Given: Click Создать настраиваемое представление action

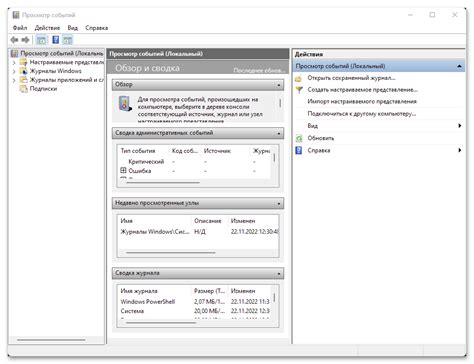Looking at the screenshot, I should 362,90.
